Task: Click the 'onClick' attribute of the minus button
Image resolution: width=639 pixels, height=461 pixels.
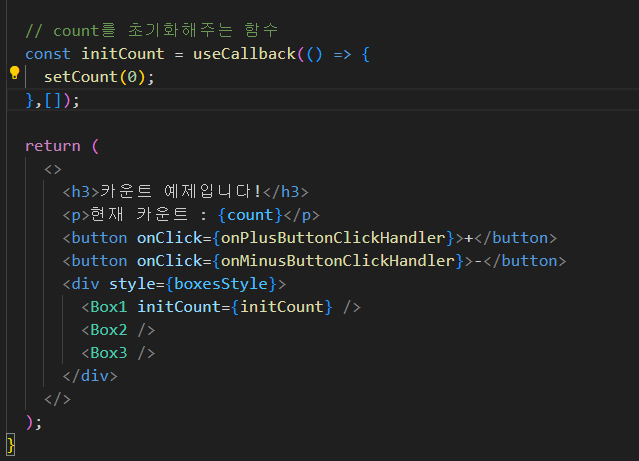Action: (170, 261)
